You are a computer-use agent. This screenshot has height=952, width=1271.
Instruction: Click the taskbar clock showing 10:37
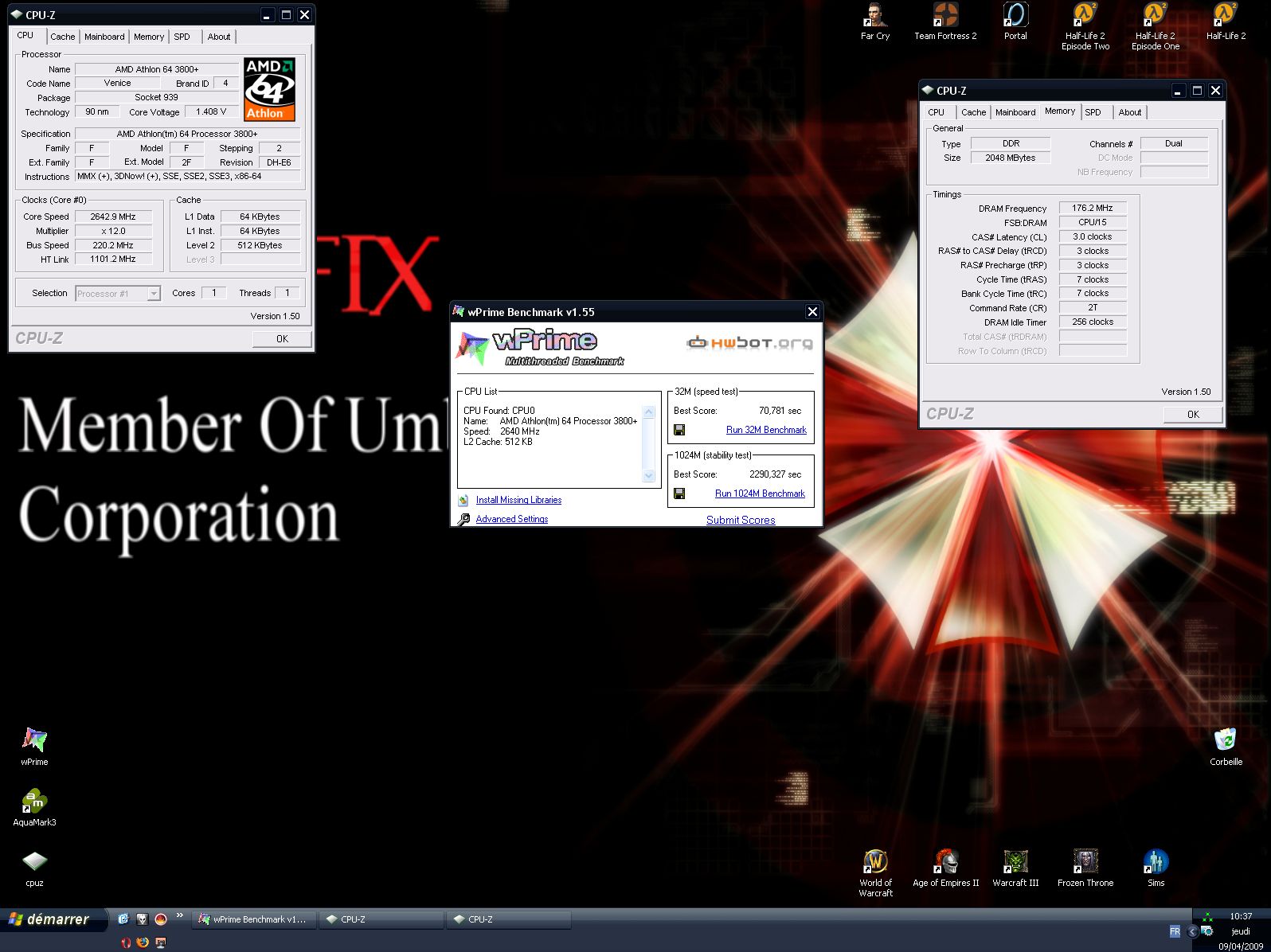(x=1241, y=916)
